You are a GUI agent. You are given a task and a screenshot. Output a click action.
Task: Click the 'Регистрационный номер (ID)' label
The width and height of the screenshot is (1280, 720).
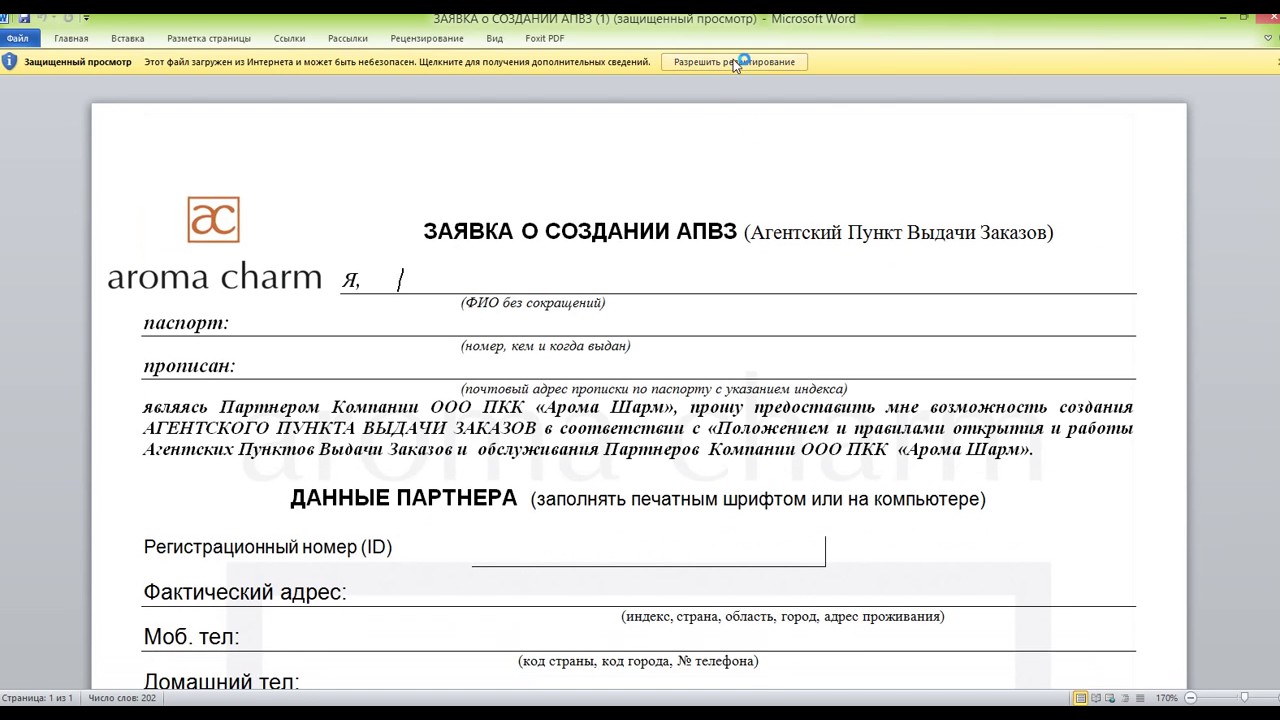click(x=268, y=547)
